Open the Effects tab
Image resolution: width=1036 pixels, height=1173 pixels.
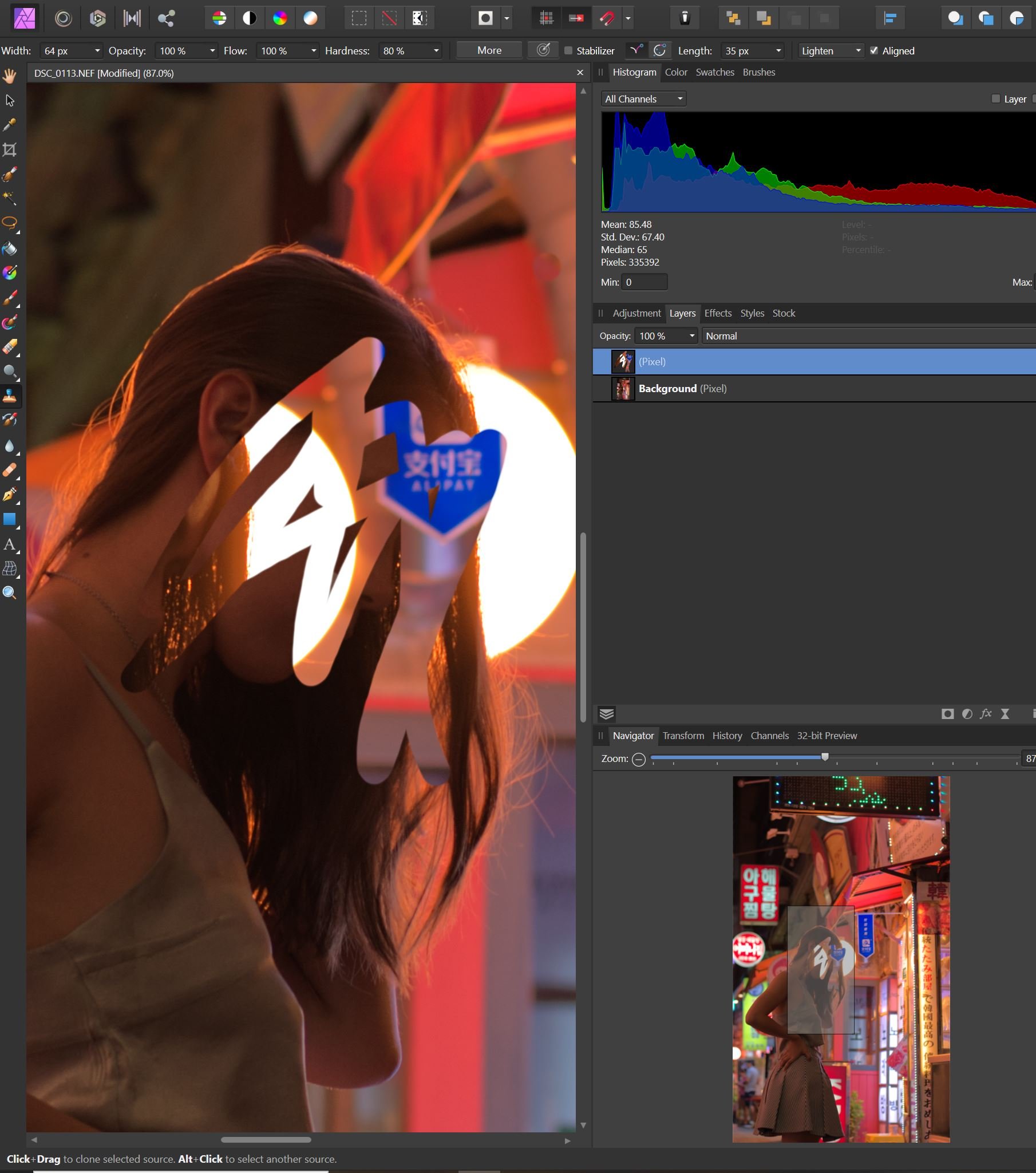718,313
